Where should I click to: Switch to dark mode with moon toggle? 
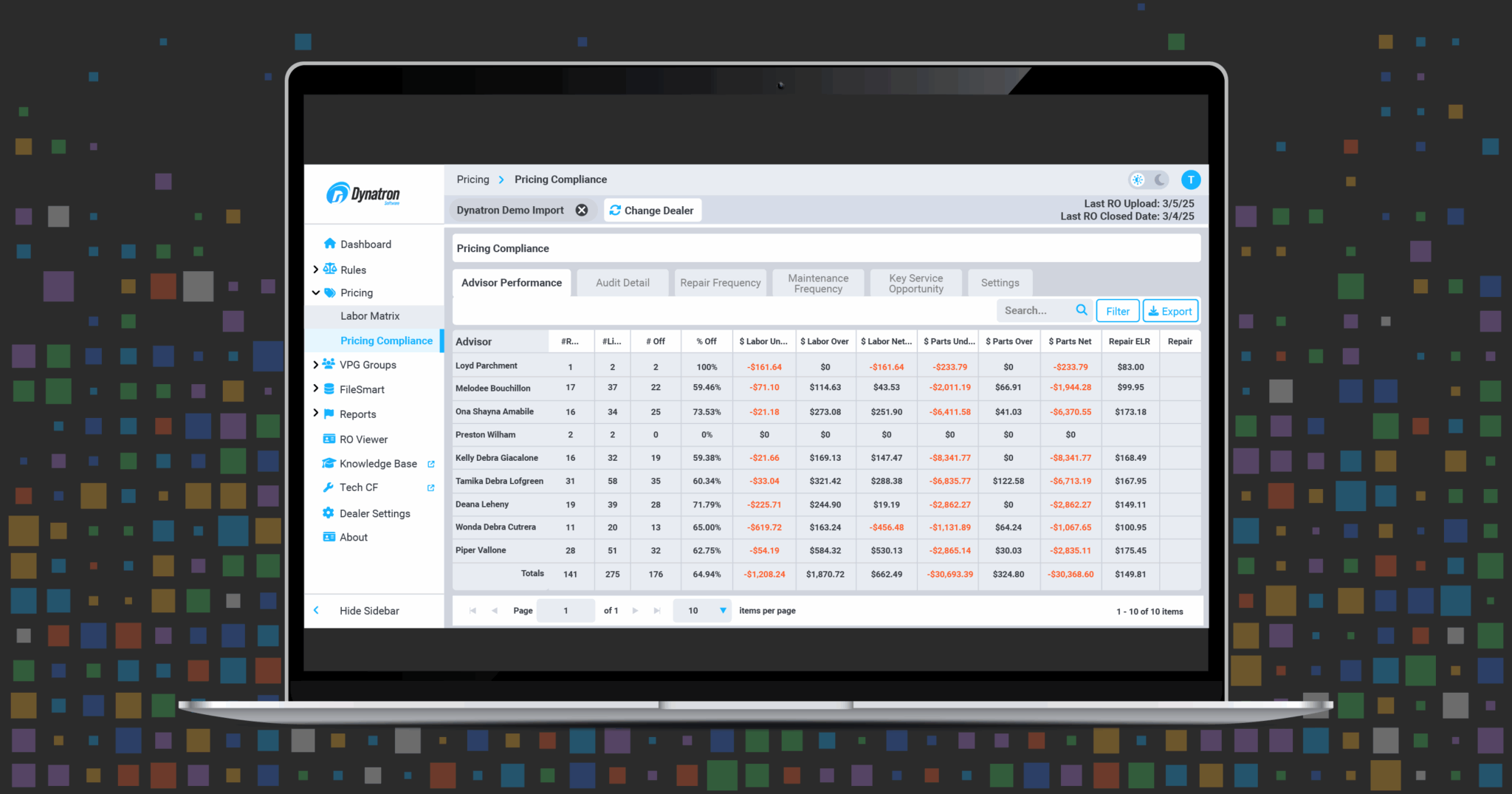1159,179
